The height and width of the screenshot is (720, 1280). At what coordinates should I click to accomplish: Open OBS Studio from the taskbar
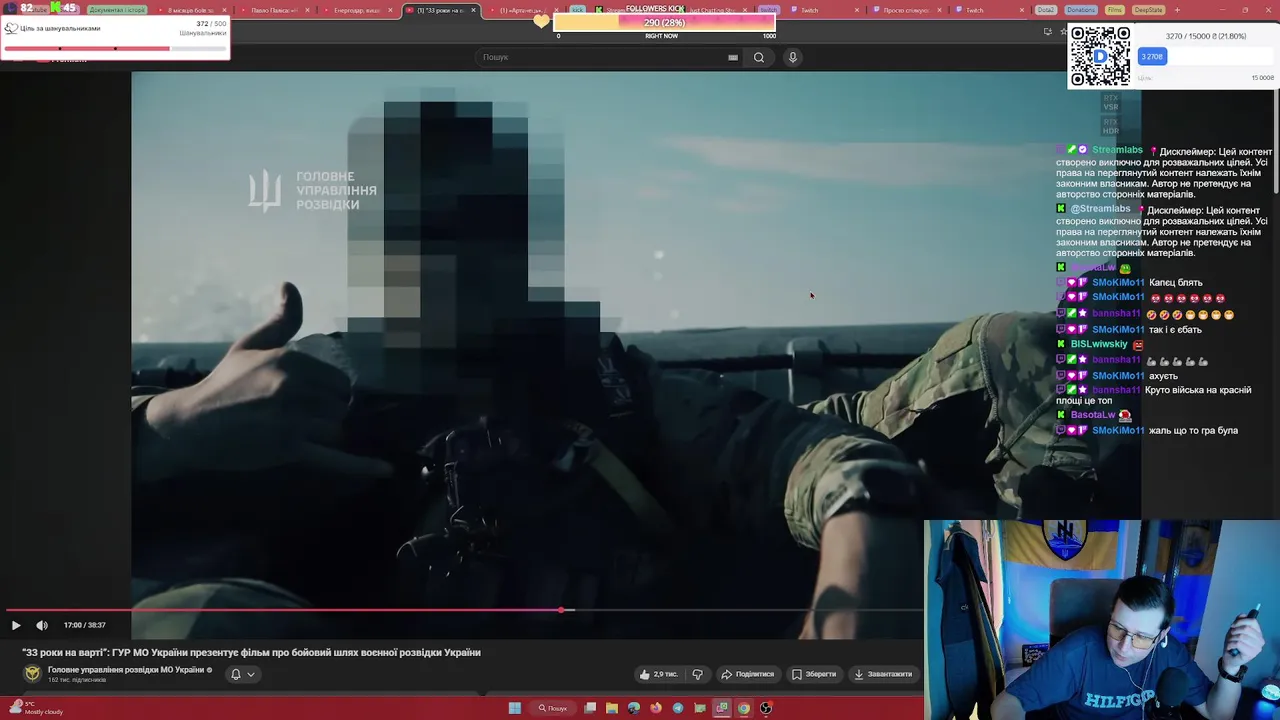[766, 708]
